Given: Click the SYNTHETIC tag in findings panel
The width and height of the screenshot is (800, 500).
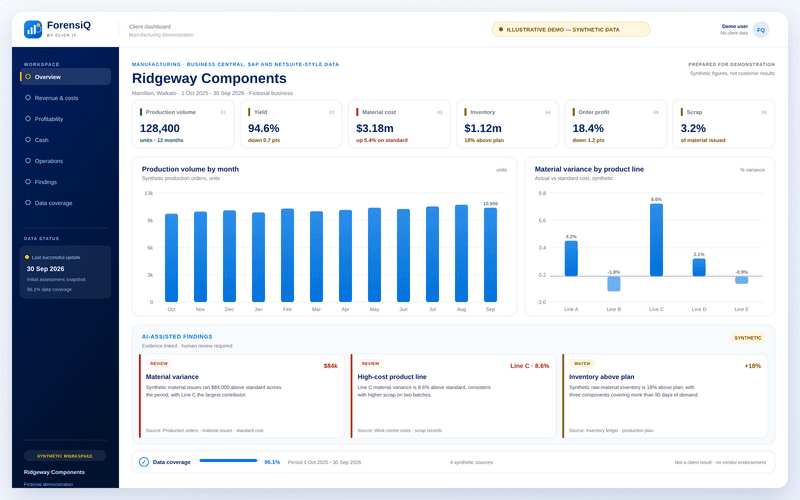Looking at the screenshot, I should point(747,338).
